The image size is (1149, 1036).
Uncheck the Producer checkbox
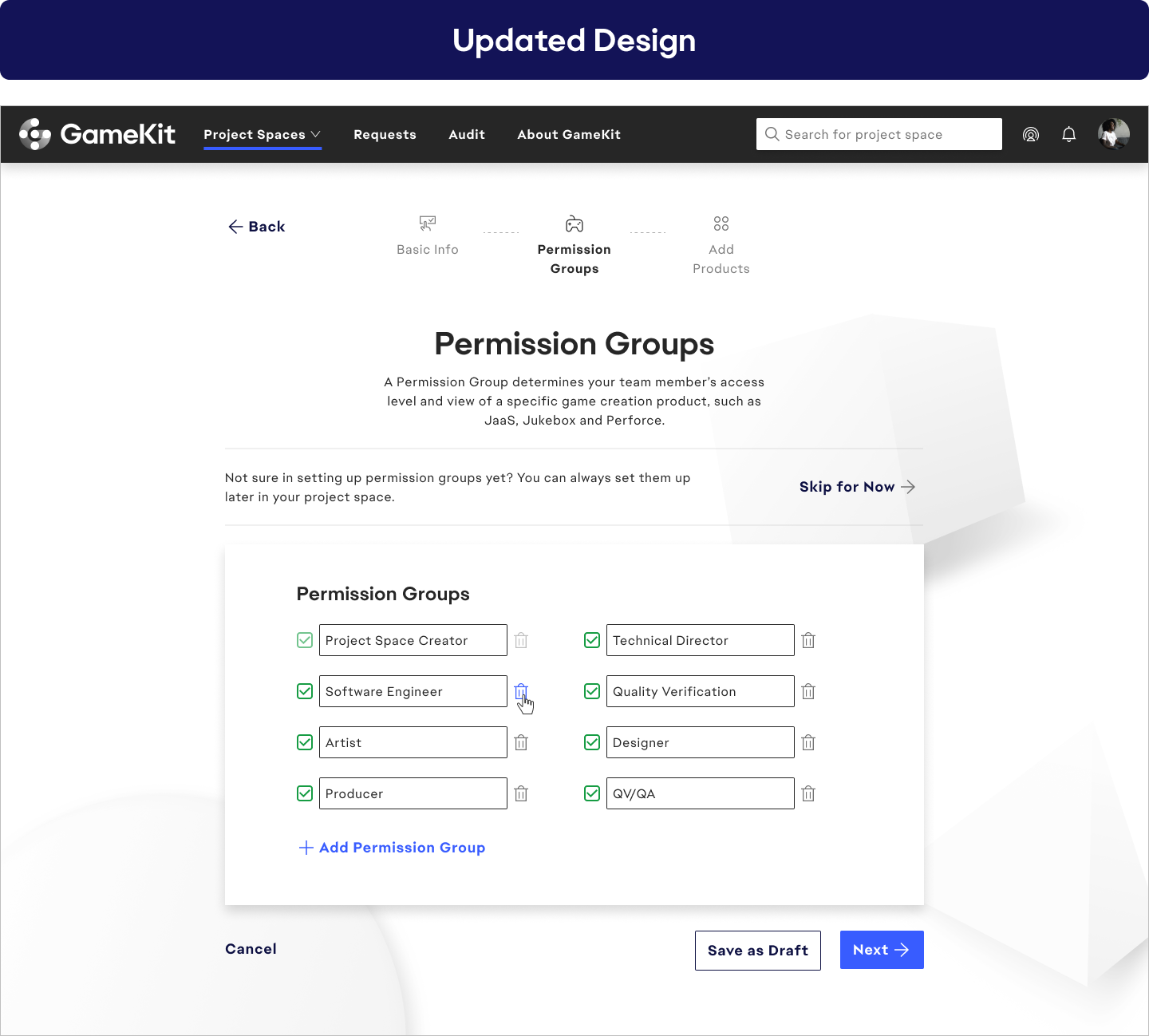pos(305,793)
